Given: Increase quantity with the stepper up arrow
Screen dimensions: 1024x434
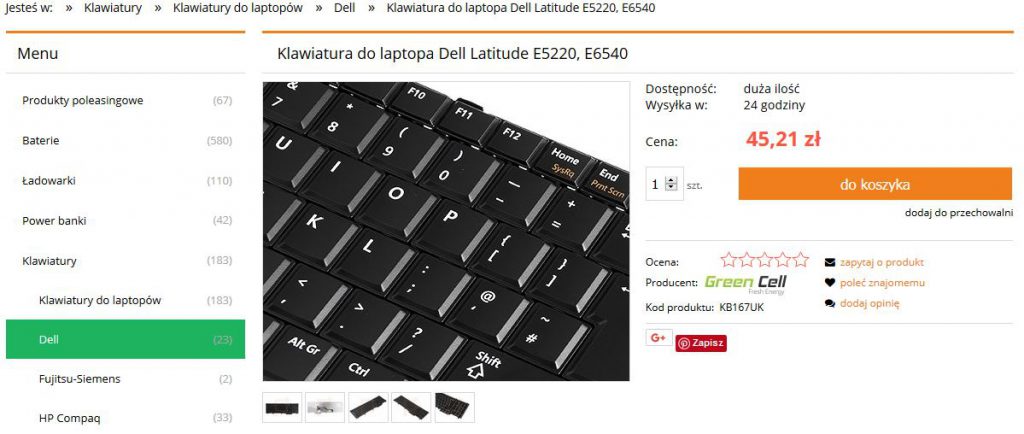Looking at the screenshot, I should [x=670, y=181].
